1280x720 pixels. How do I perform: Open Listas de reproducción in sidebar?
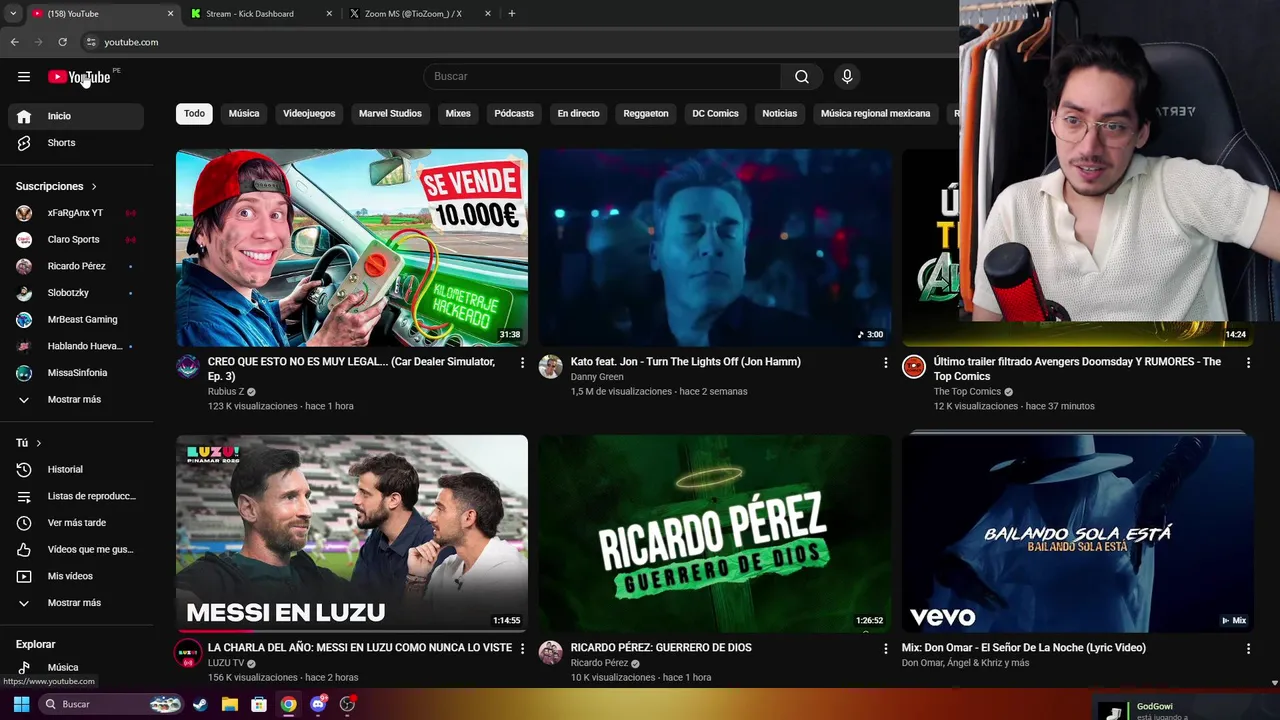pos(76,496)
